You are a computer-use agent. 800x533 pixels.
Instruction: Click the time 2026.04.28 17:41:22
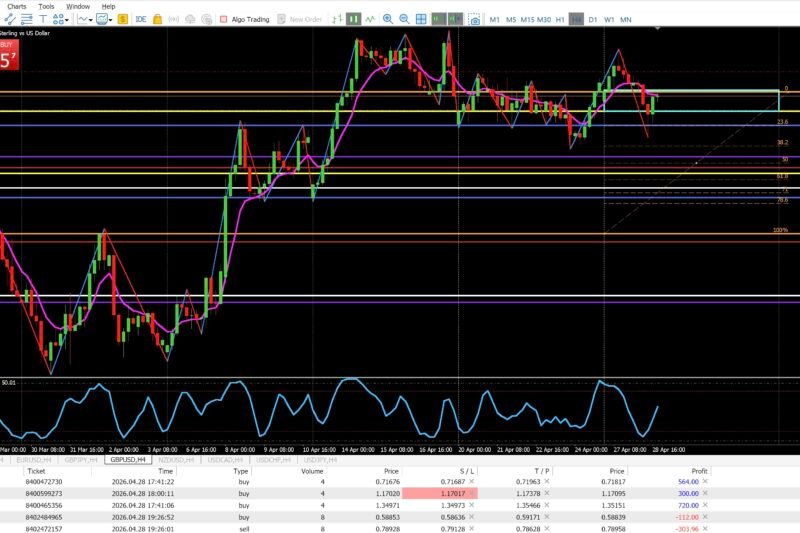point(143,481)
